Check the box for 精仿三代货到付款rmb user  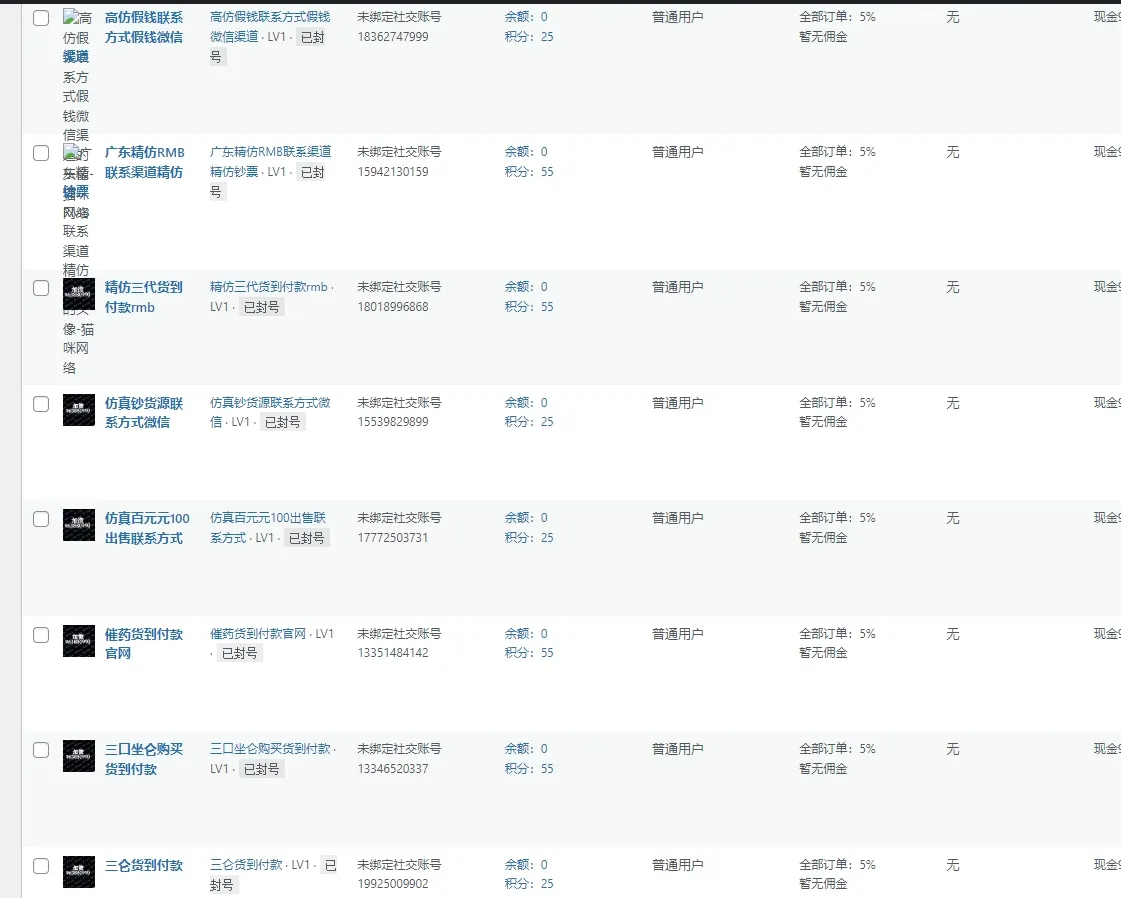coord(41,288)
